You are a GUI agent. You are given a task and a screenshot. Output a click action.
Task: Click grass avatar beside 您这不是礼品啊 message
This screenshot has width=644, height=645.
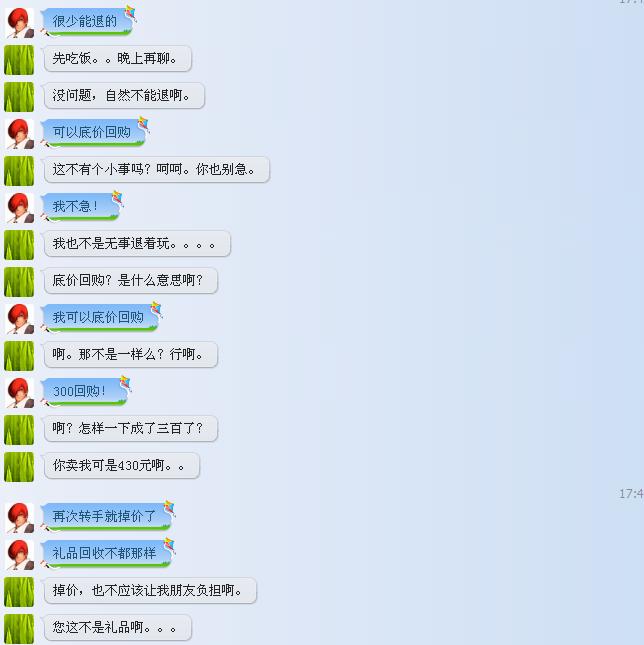pyautogui.click(x=19, y=629)
